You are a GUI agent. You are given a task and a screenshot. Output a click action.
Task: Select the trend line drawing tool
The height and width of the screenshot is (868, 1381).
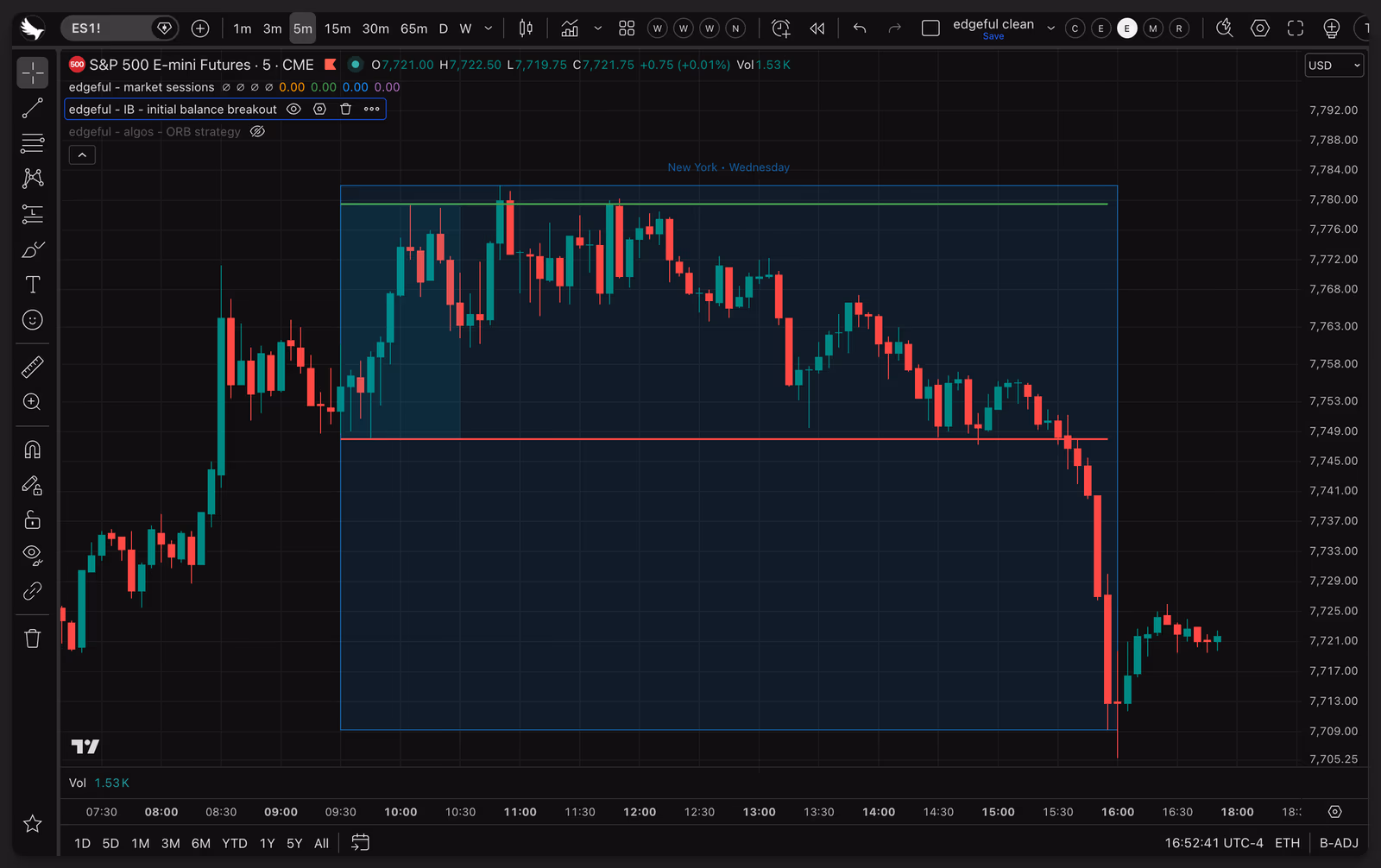click(33, 108)
